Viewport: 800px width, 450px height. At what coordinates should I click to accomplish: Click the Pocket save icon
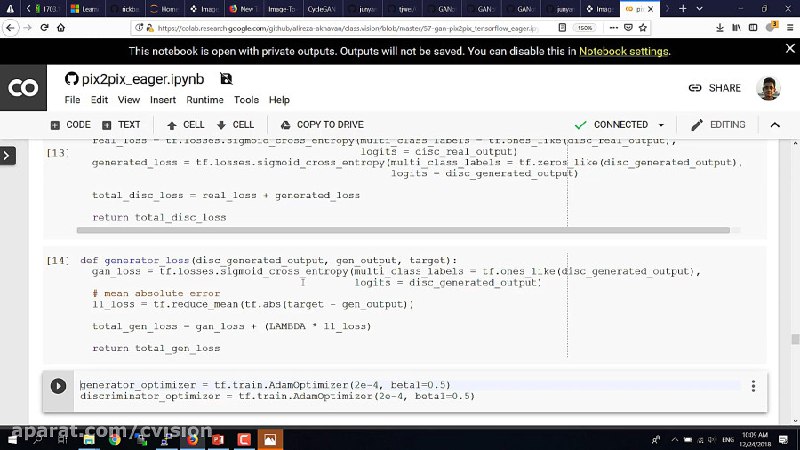point(628,28)
